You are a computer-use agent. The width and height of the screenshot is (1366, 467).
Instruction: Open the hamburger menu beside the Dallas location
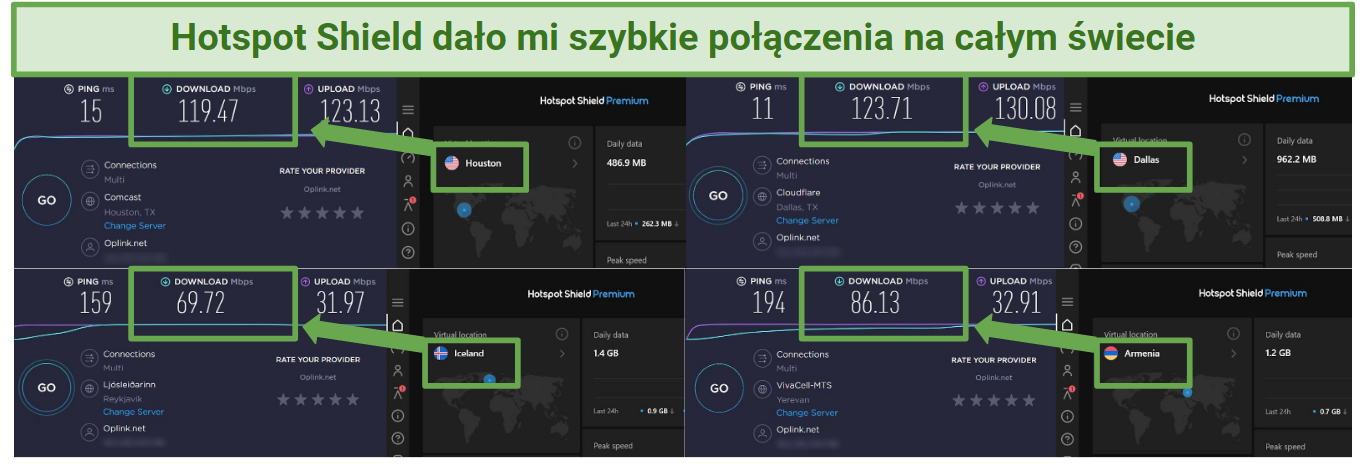coord(1076,107)
